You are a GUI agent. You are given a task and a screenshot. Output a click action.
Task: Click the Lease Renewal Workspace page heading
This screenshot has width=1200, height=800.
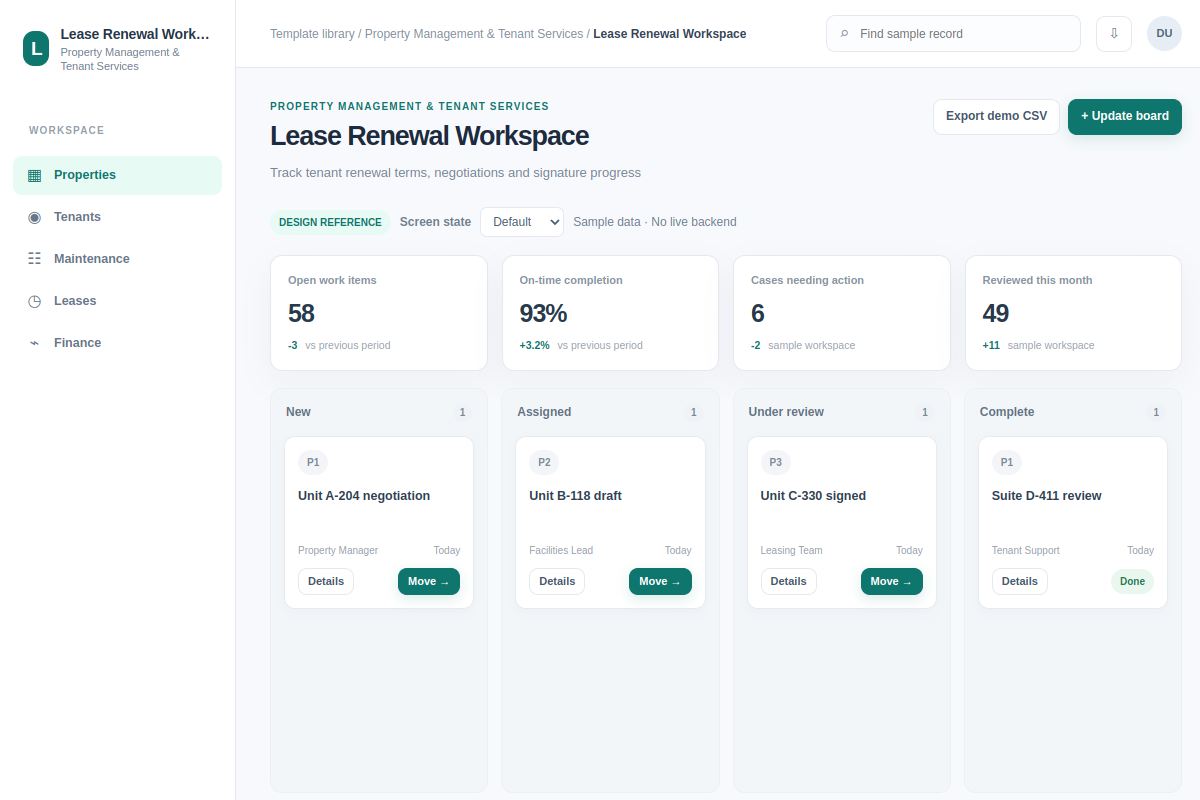pos(429,136)
